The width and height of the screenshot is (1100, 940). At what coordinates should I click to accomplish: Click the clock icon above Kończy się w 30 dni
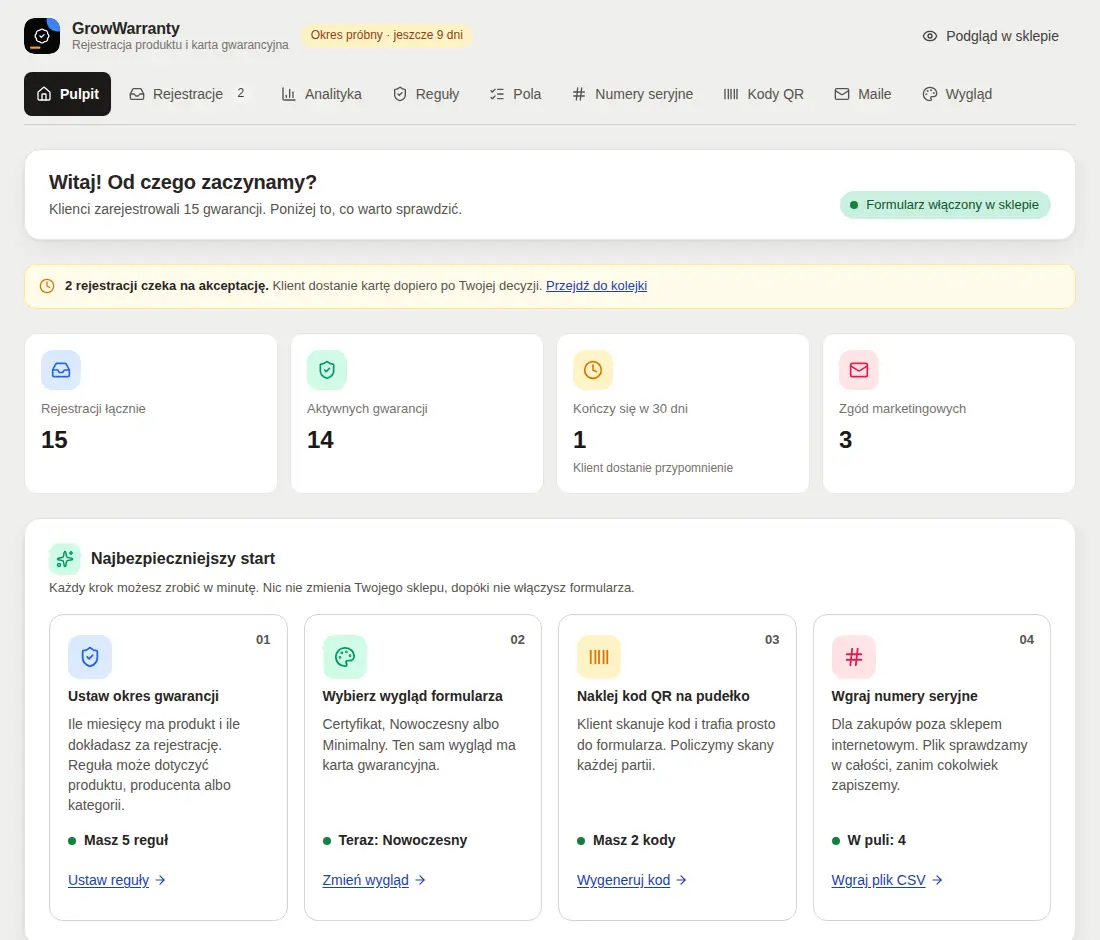tap(593, 370)
